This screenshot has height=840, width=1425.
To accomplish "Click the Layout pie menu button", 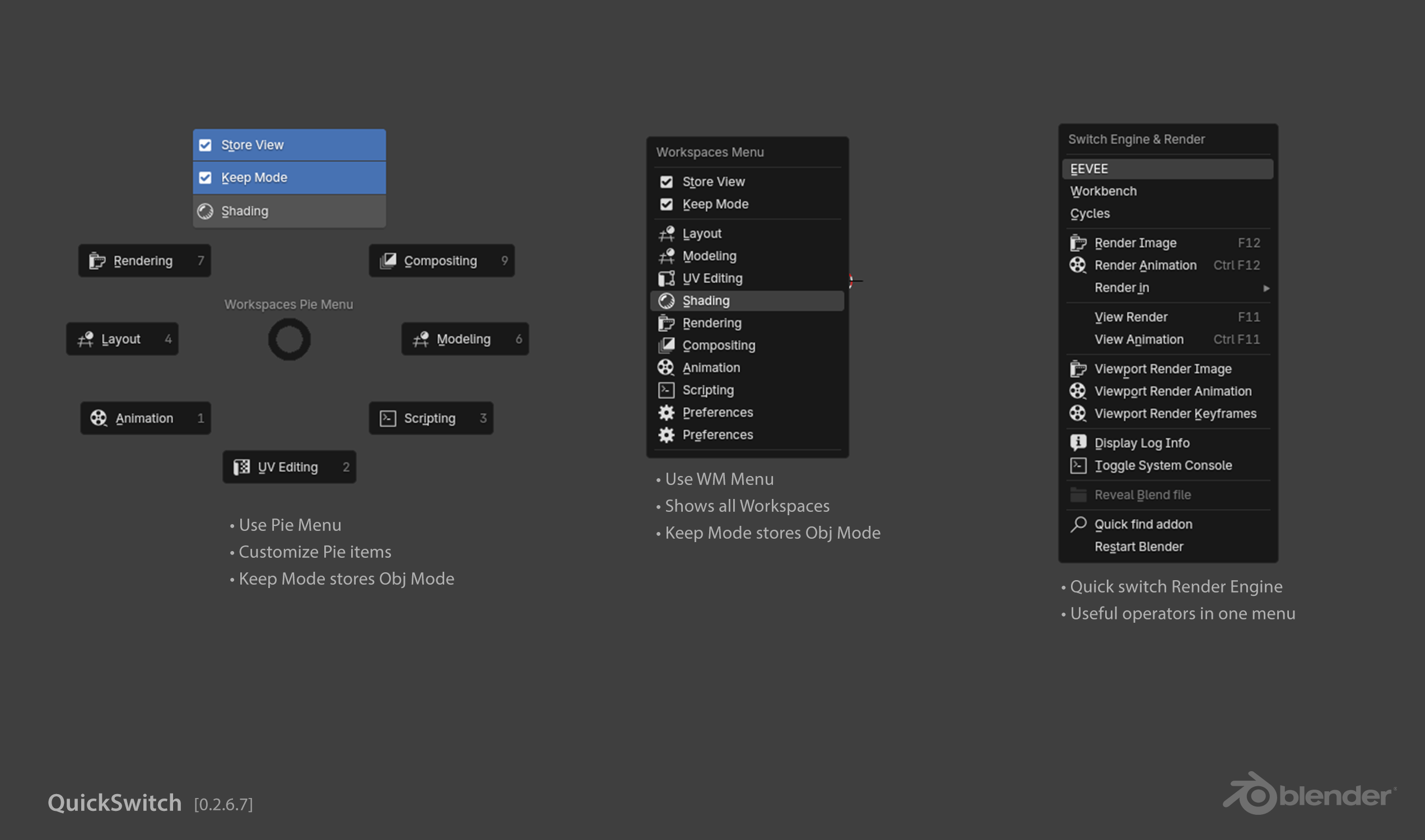I will (x=122, y=339).
